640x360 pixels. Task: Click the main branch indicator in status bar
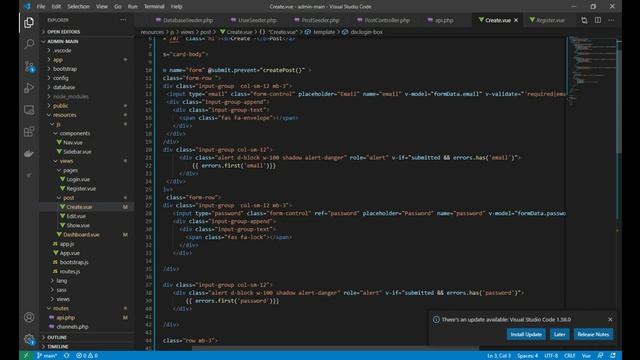(47, 356)
